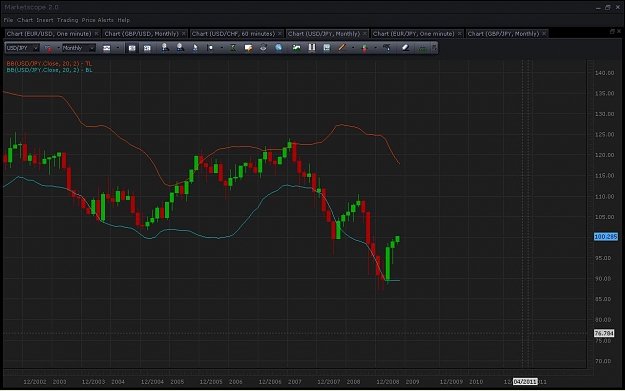Viewport: 625px width, 391px height.
Task: Expand the marker flag dropdown arrow
Action: tap(222, 48)
